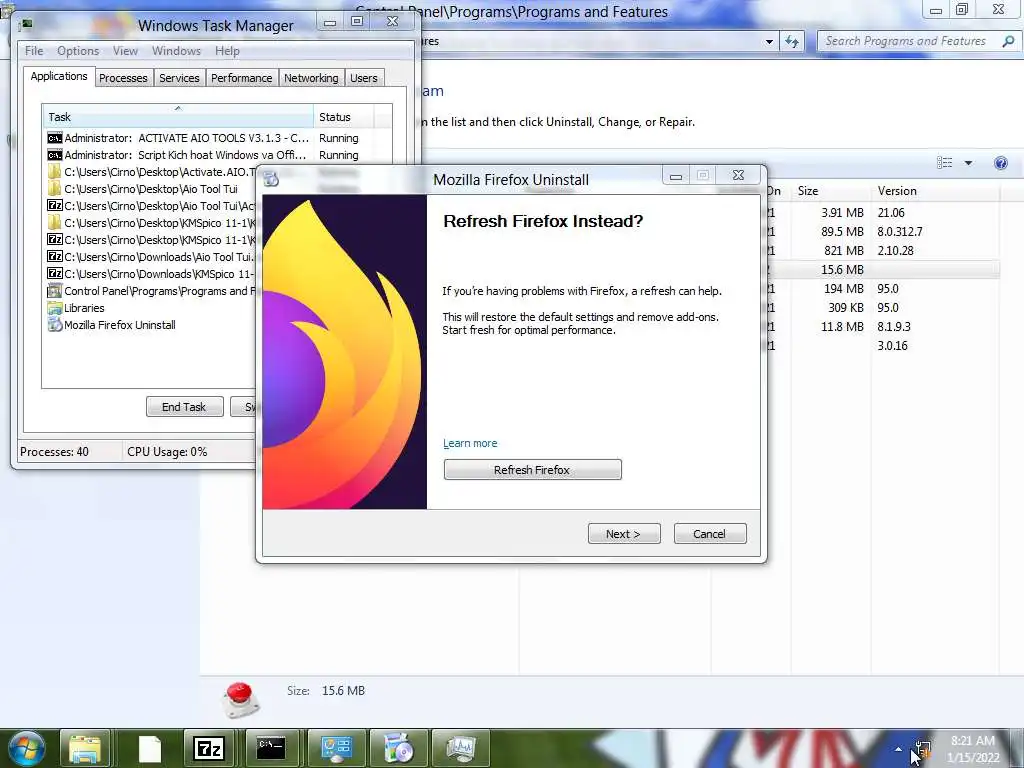The image size is (1024, 768).
Task: Open Windows Explorer from the taskbar
Action: point(85,748)
